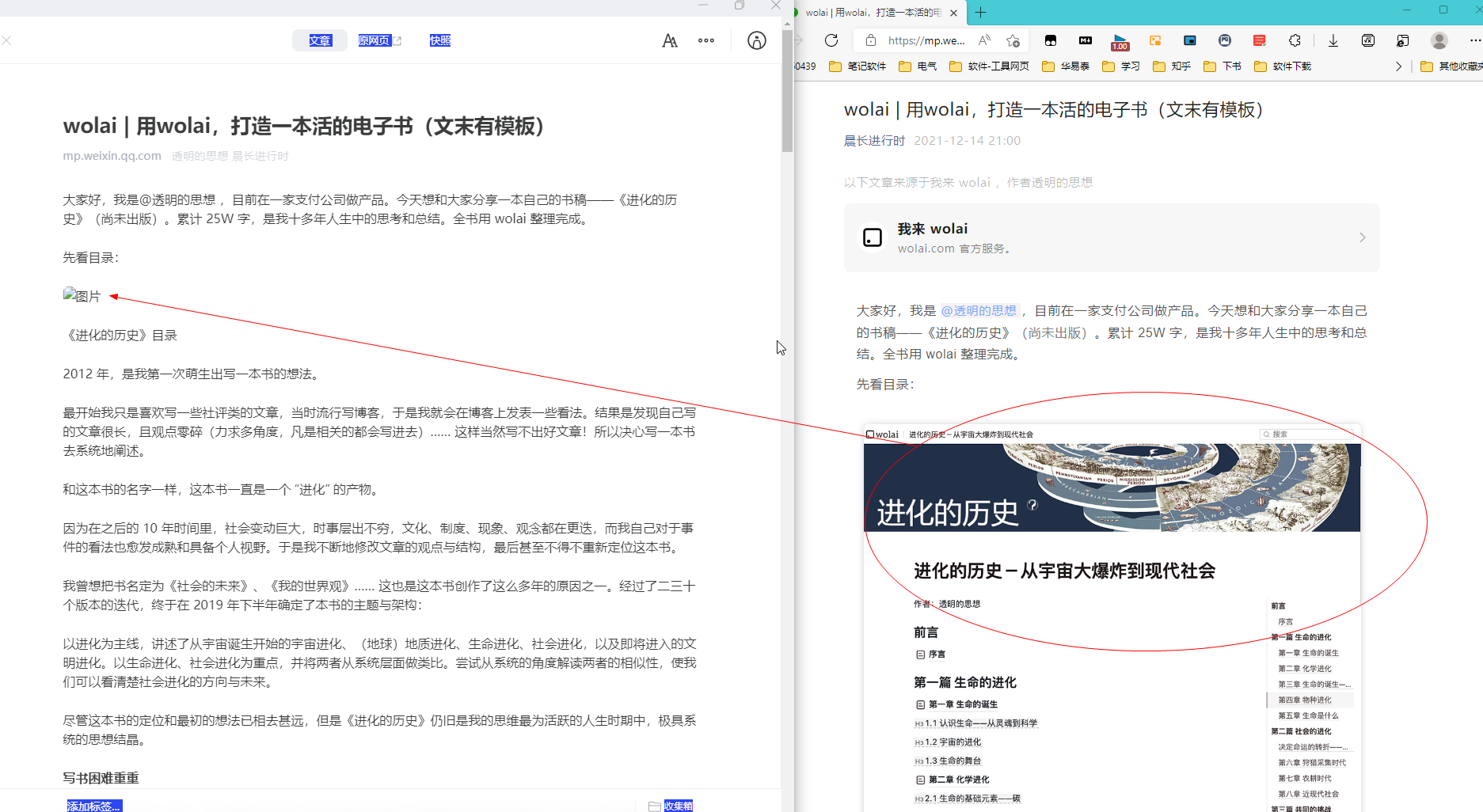
Task: Open the 知乎 bookmark folder
Action: pos(1172,66)
